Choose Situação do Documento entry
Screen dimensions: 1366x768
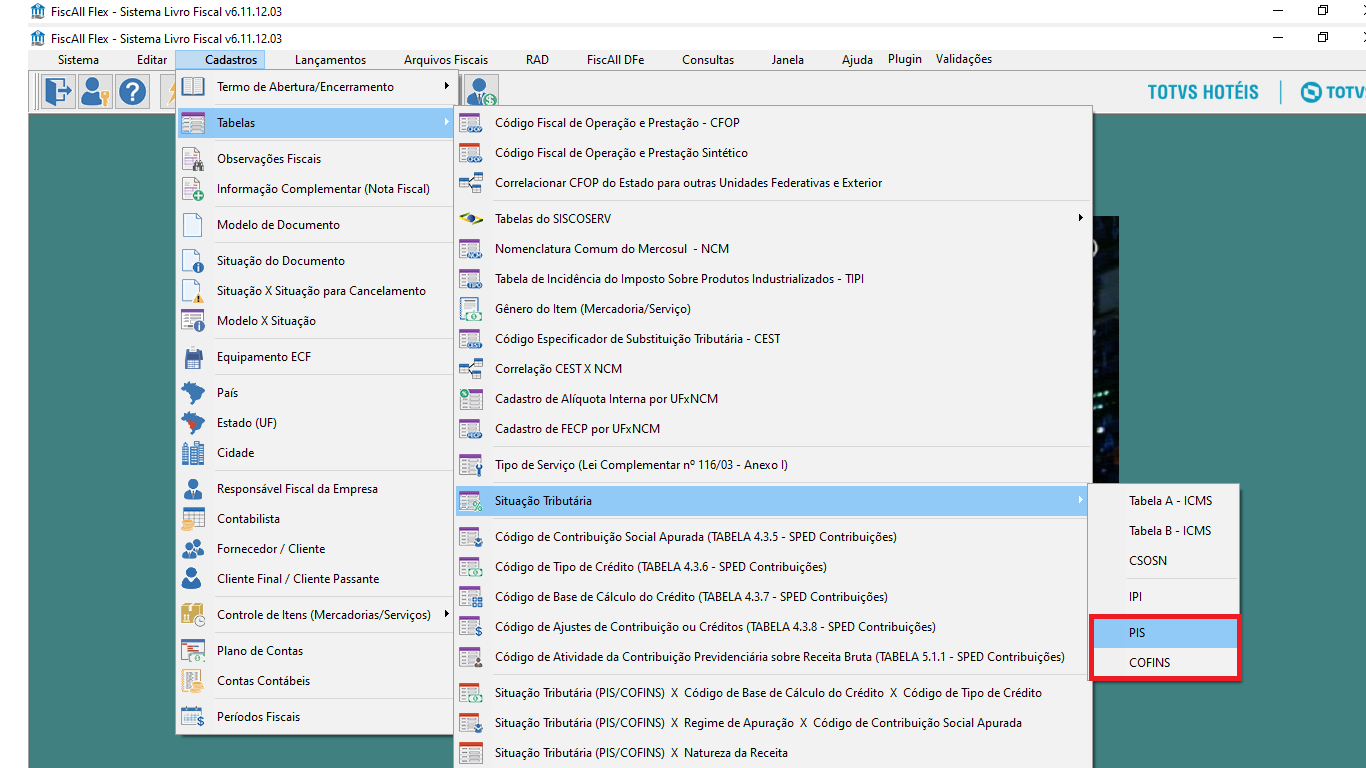(315, 261)
